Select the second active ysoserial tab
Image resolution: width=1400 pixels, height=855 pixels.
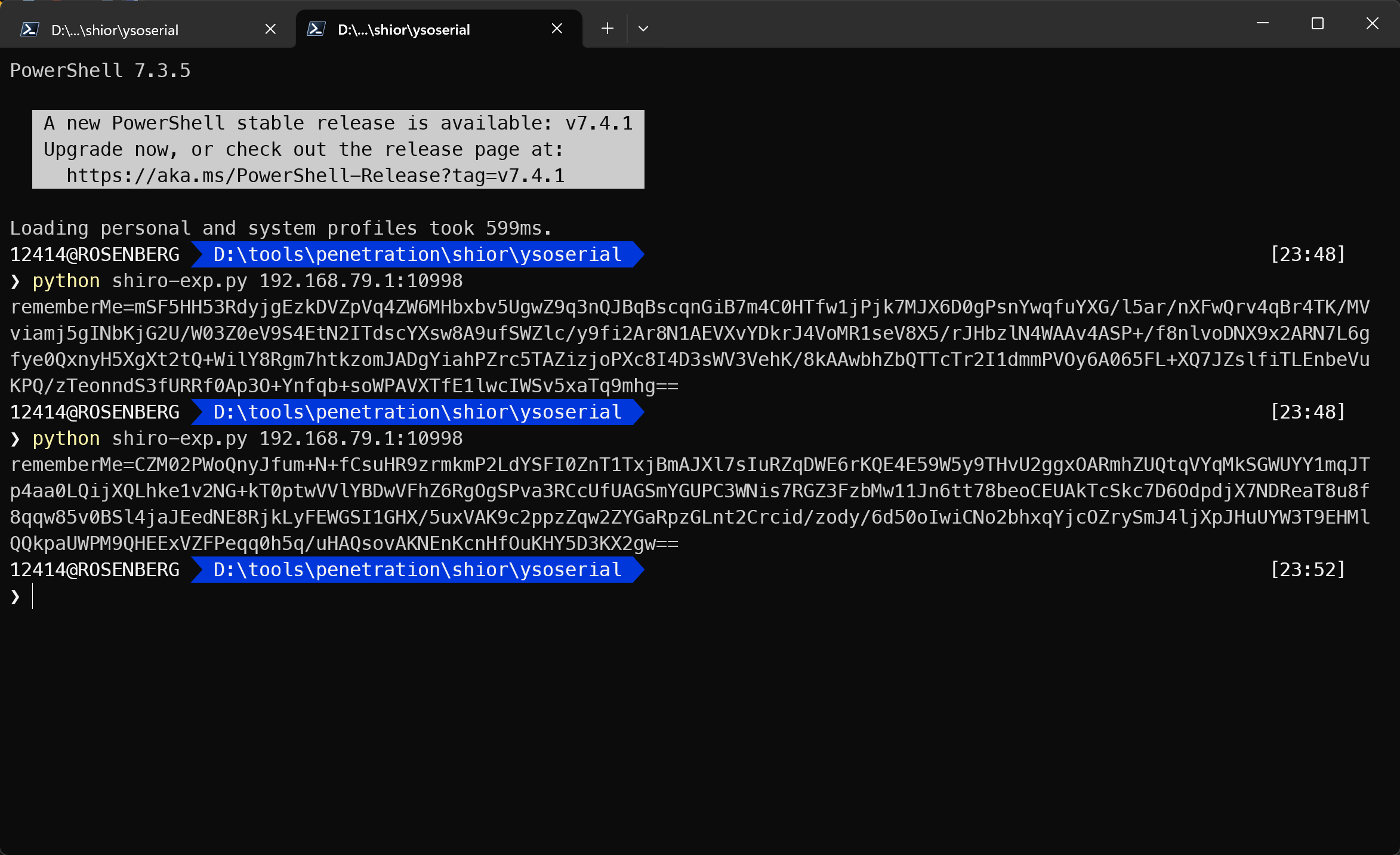pos(403,30)
